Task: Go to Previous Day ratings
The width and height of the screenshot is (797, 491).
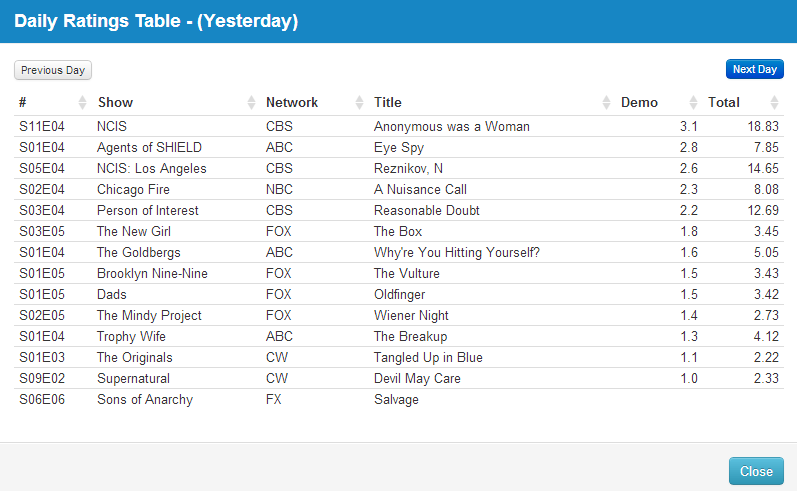Action: pos(53,70)
